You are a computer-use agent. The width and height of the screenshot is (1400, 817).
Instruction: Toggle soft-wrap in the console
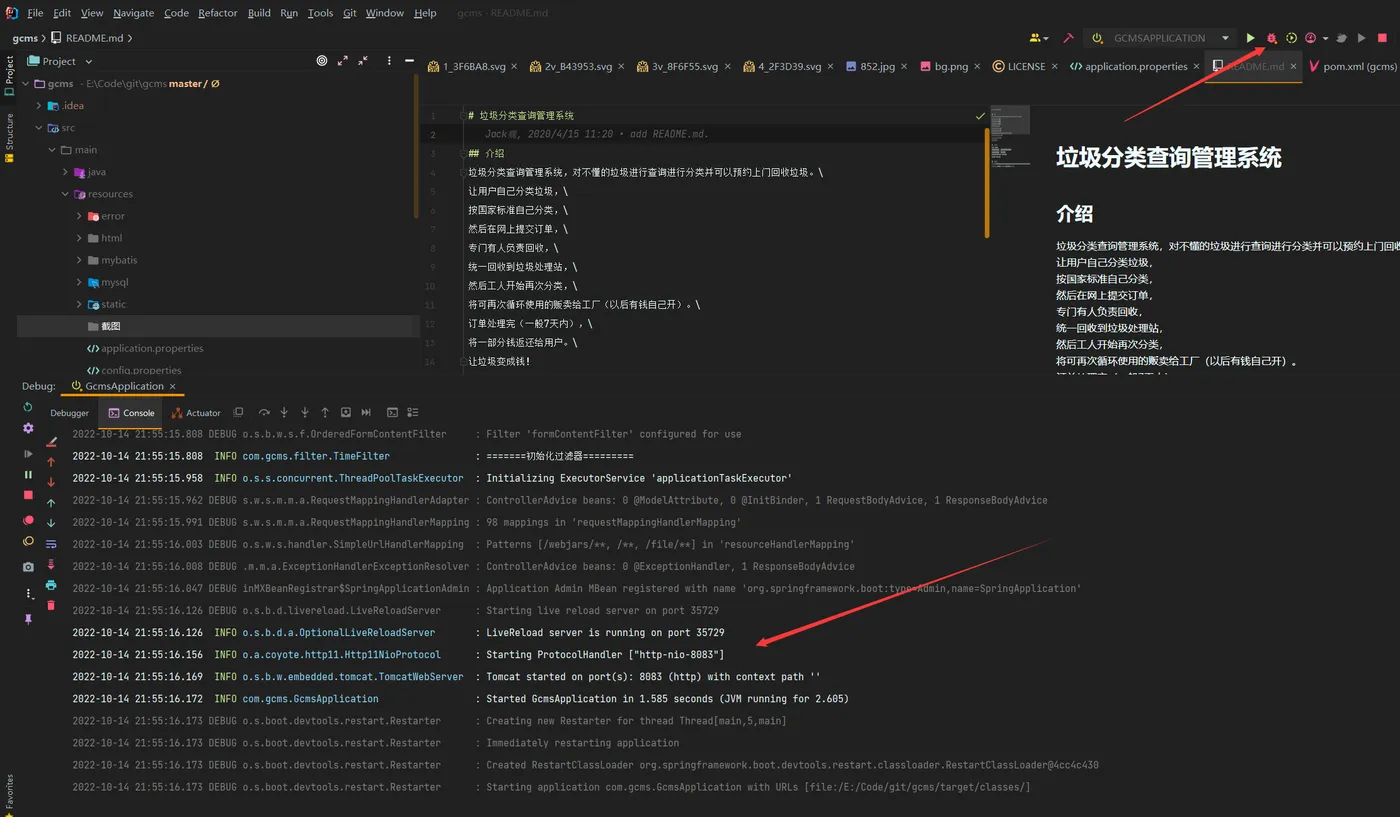click(52, 543)
